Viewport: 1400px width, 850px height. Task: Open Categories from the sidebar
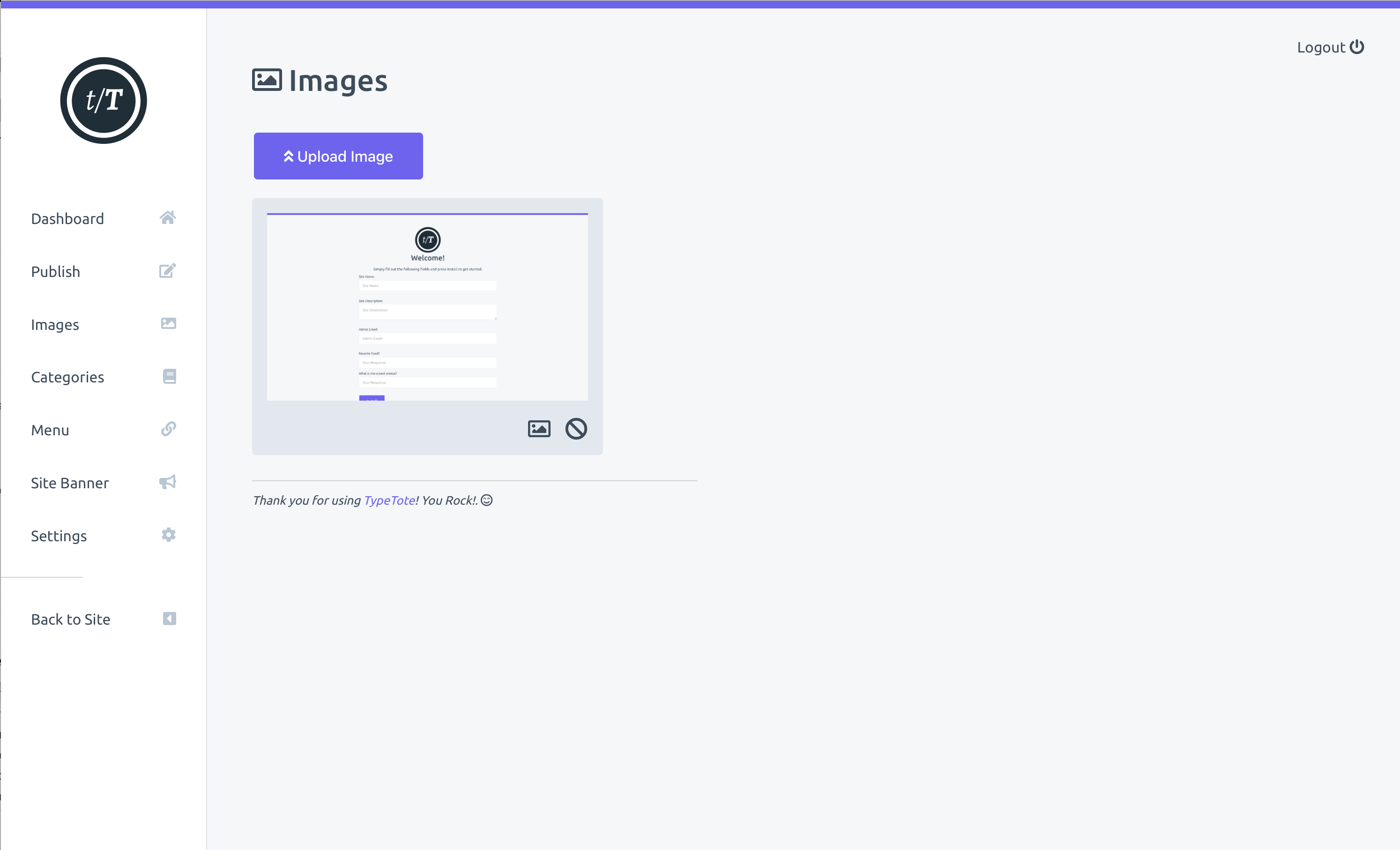pos(67,377)
